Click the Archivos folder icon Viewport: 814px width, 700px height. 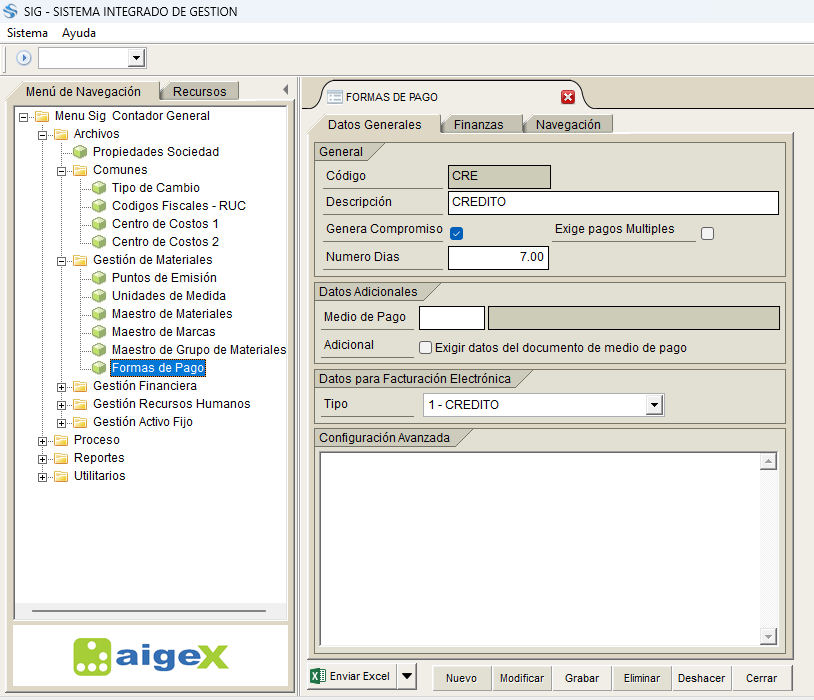click(61, 134)
